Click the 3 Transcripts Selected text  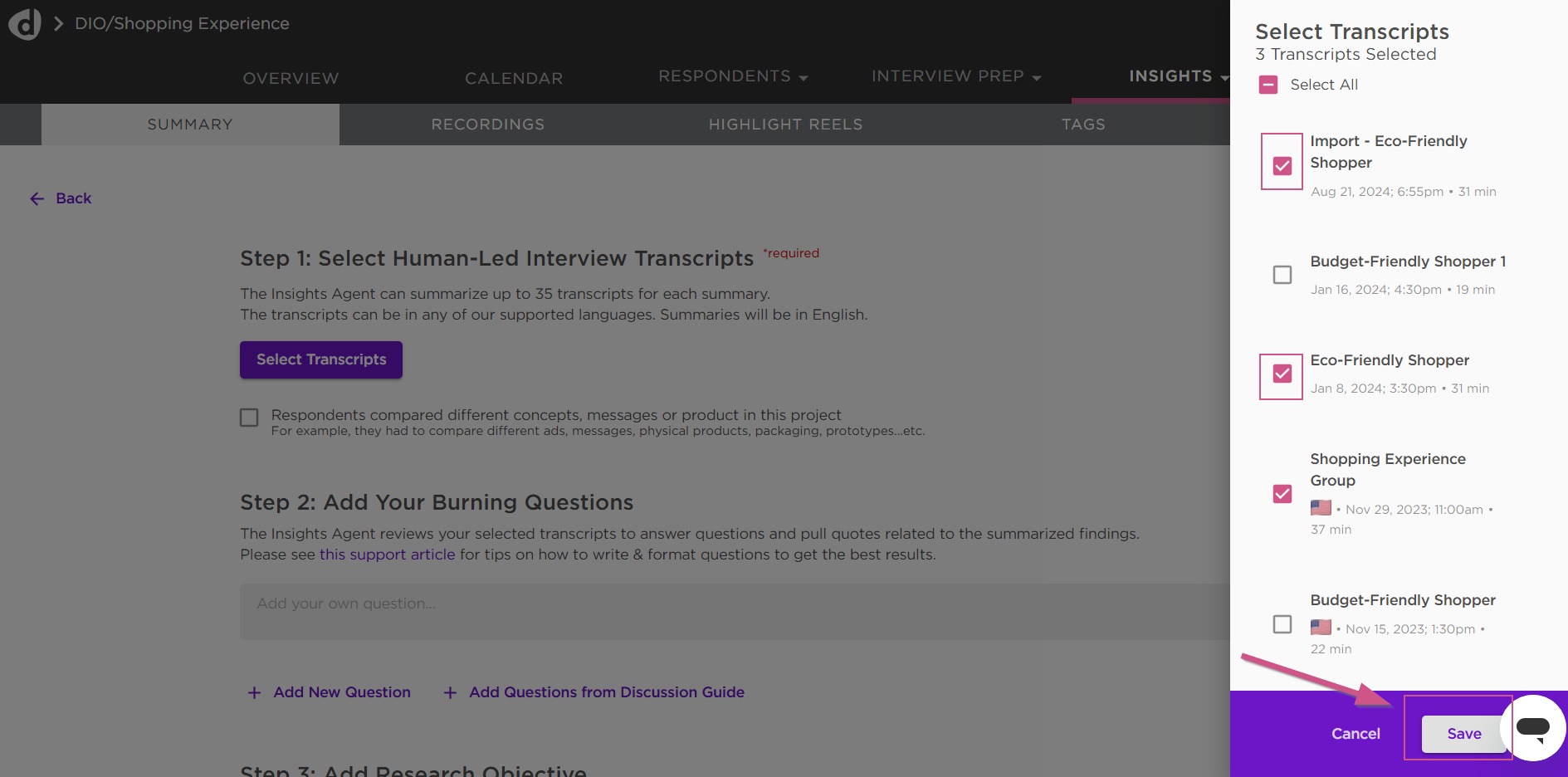(x=1346, y=55)
